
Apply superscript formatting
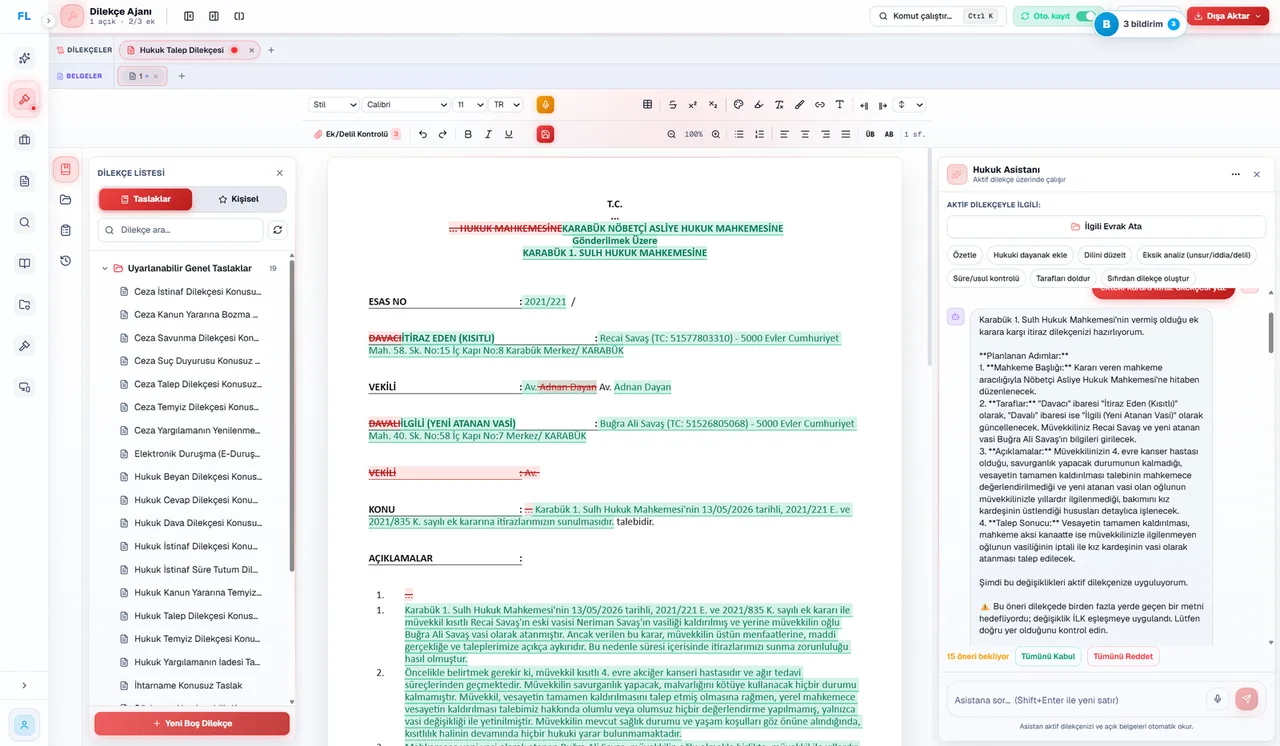coord(692,105)
